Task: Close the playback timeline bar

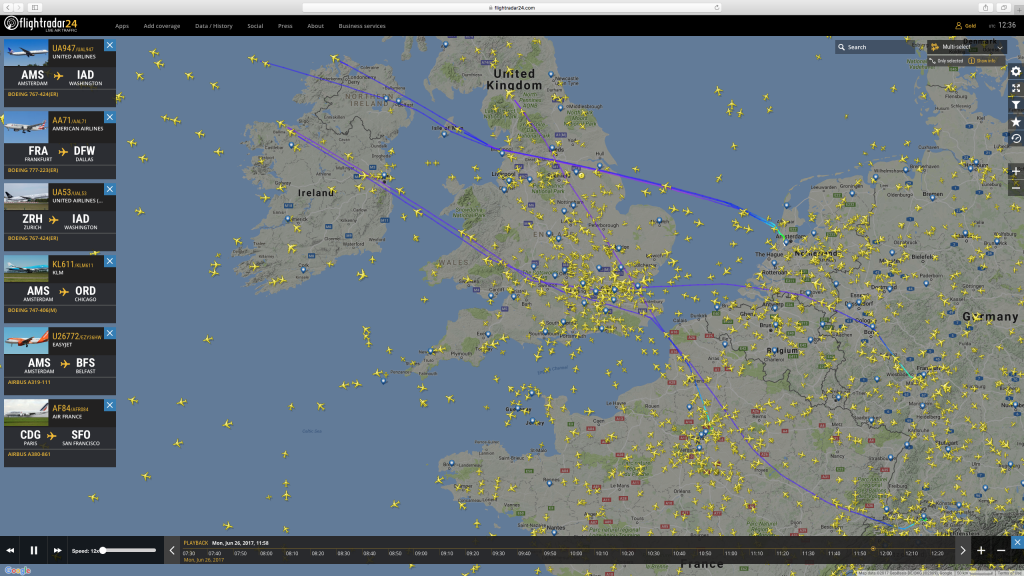Action: pos(1017,542)
